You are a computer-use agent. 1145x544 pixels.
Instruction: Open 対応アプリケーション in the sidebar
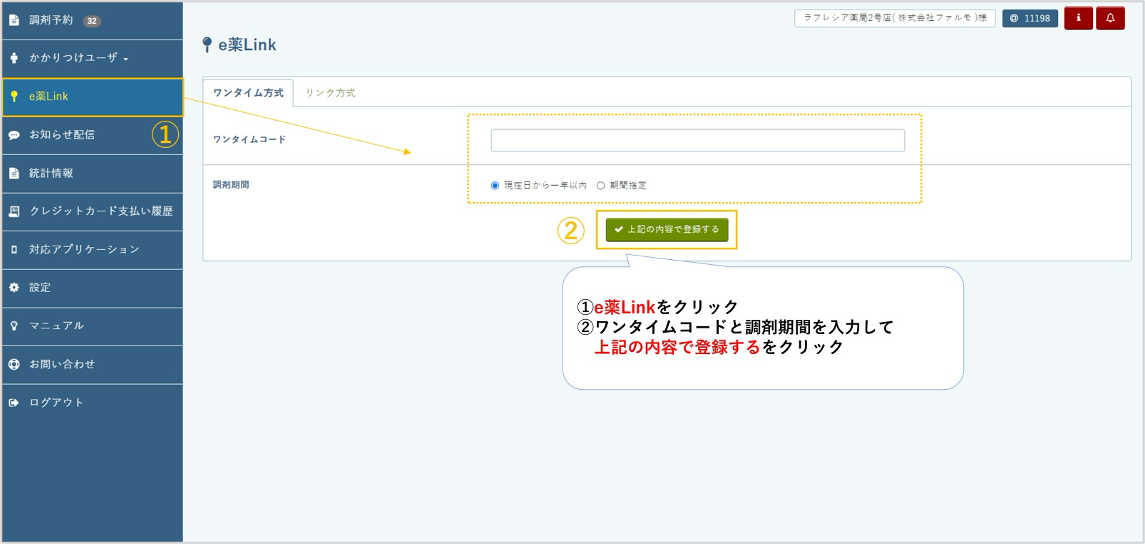pos(84,249)
